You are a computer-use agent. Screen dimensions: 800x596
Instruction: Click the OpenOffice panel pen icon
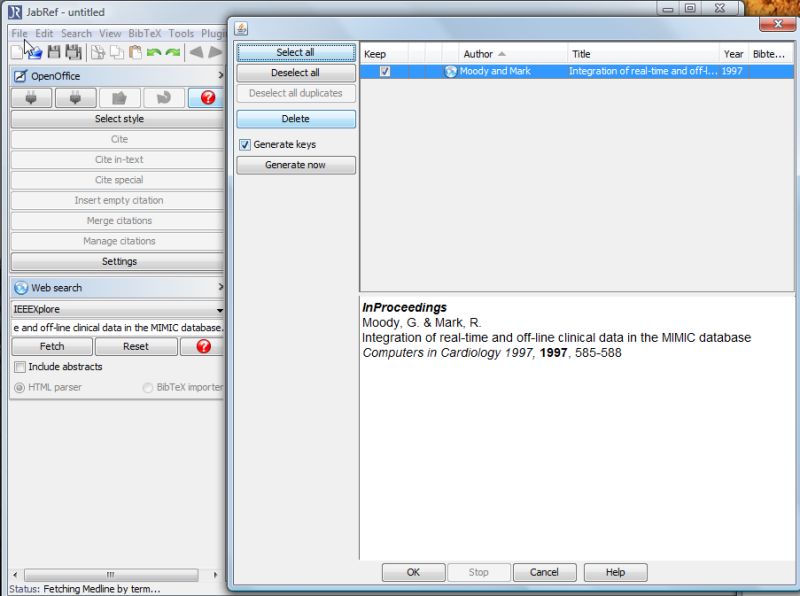[x=20, y=76]
